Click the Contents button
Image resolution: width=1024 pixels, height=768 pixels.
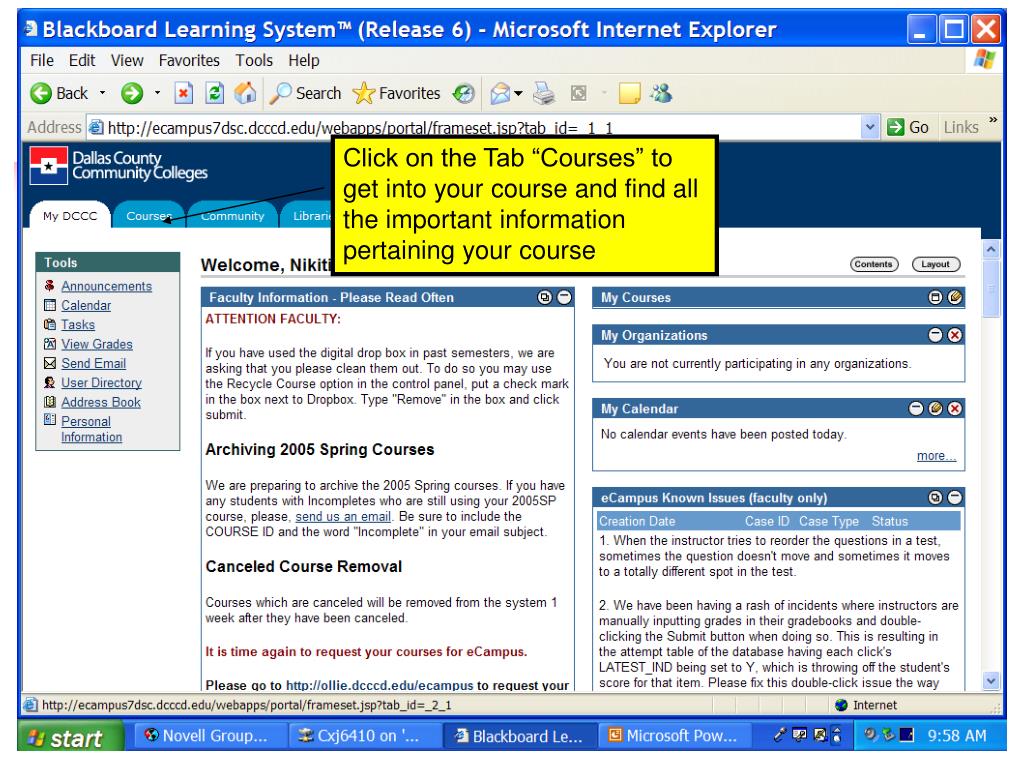874,264
